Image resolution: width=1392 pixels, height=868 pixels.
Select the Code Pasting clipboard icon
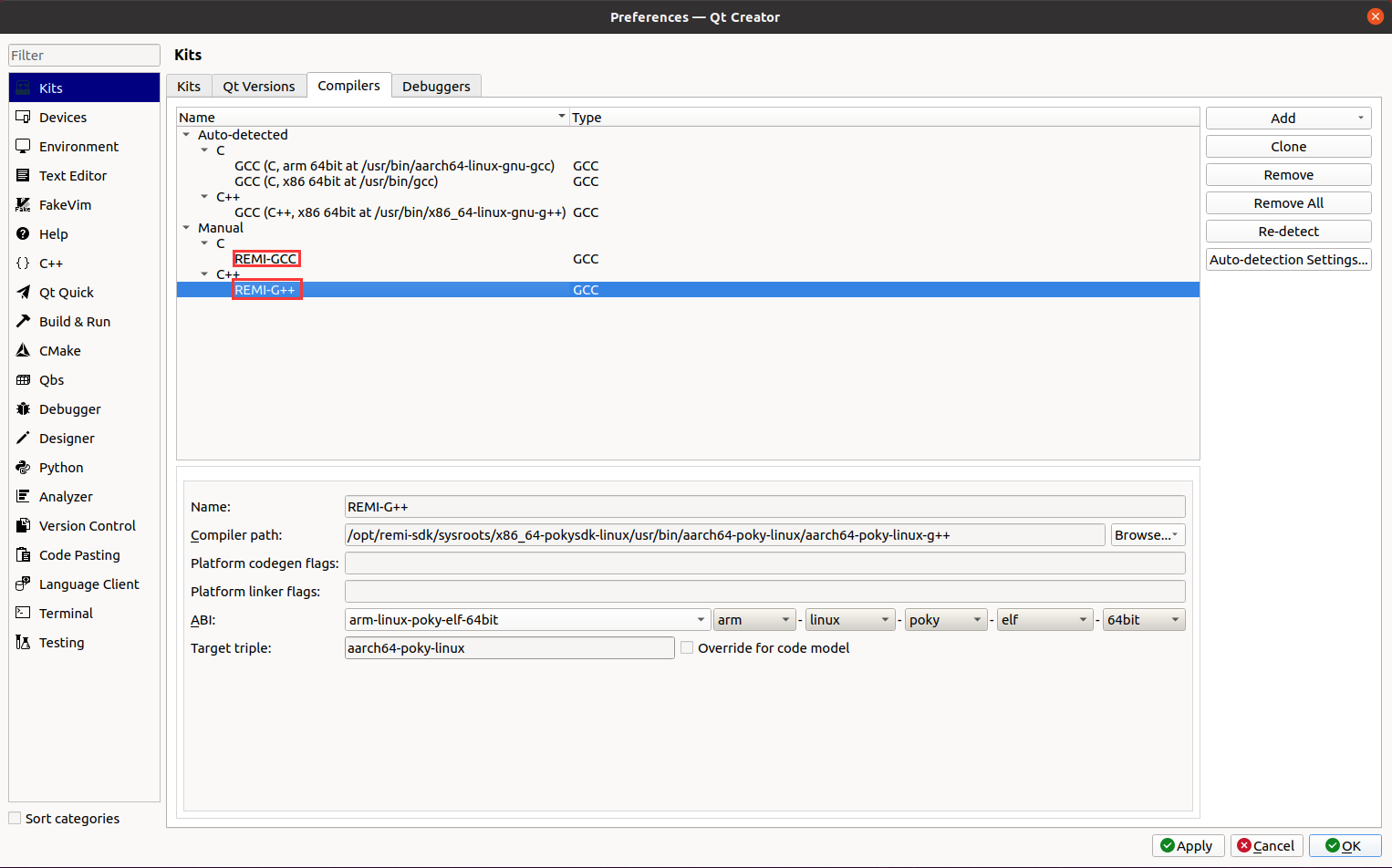(24, 555)
